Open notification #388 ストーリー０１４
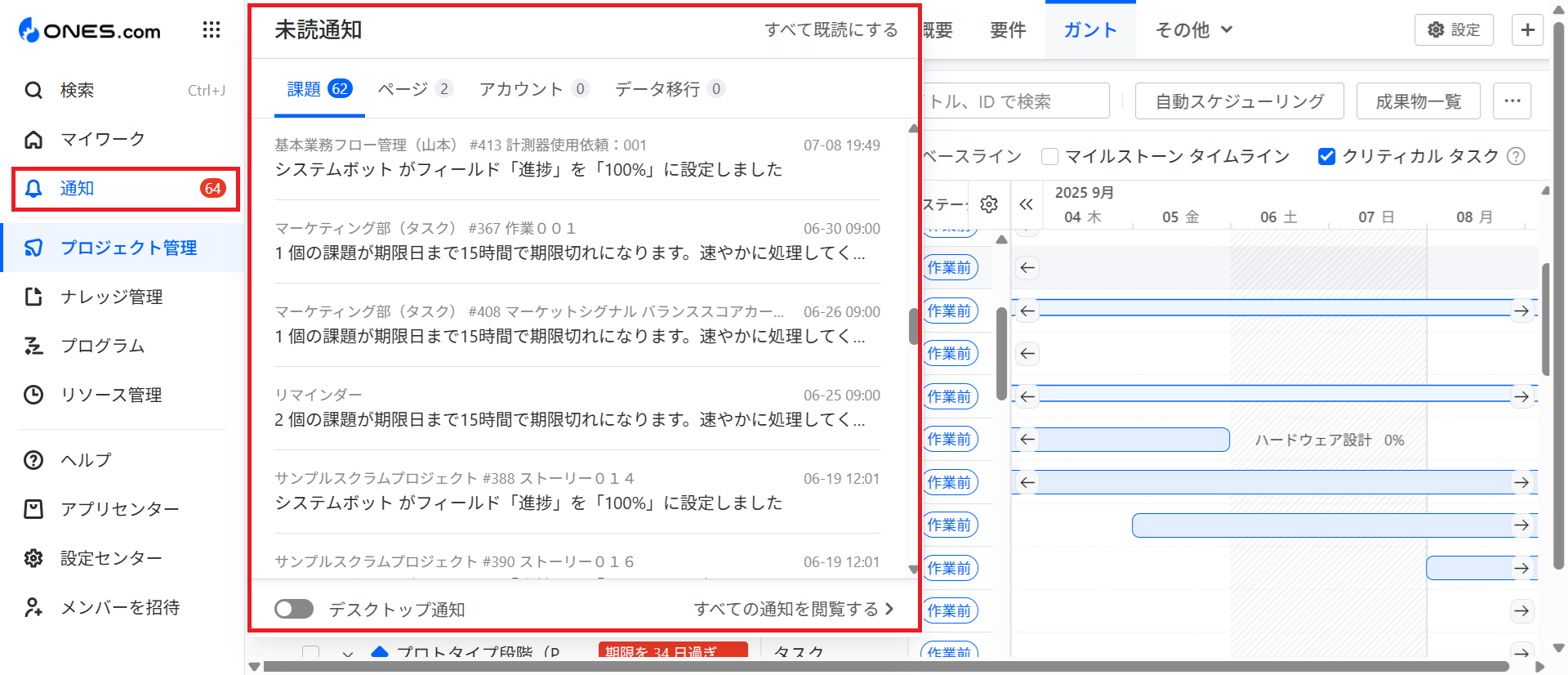Viewport: 1568px width, 675px height. [577, 491]
